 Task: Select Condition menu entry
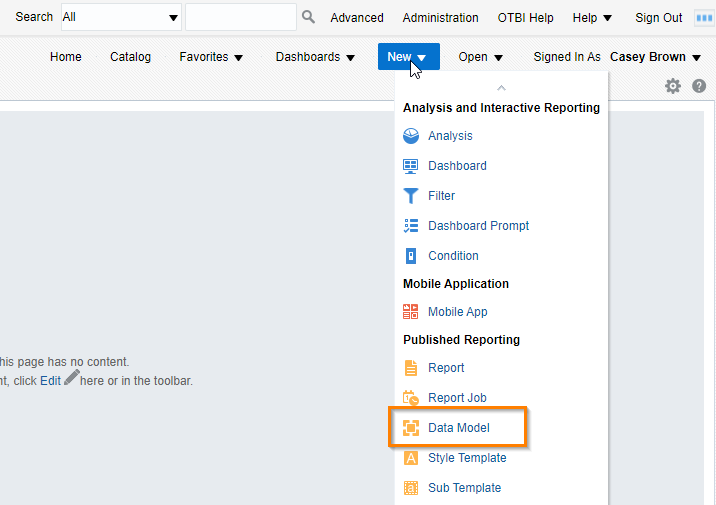tap(453, 256)
